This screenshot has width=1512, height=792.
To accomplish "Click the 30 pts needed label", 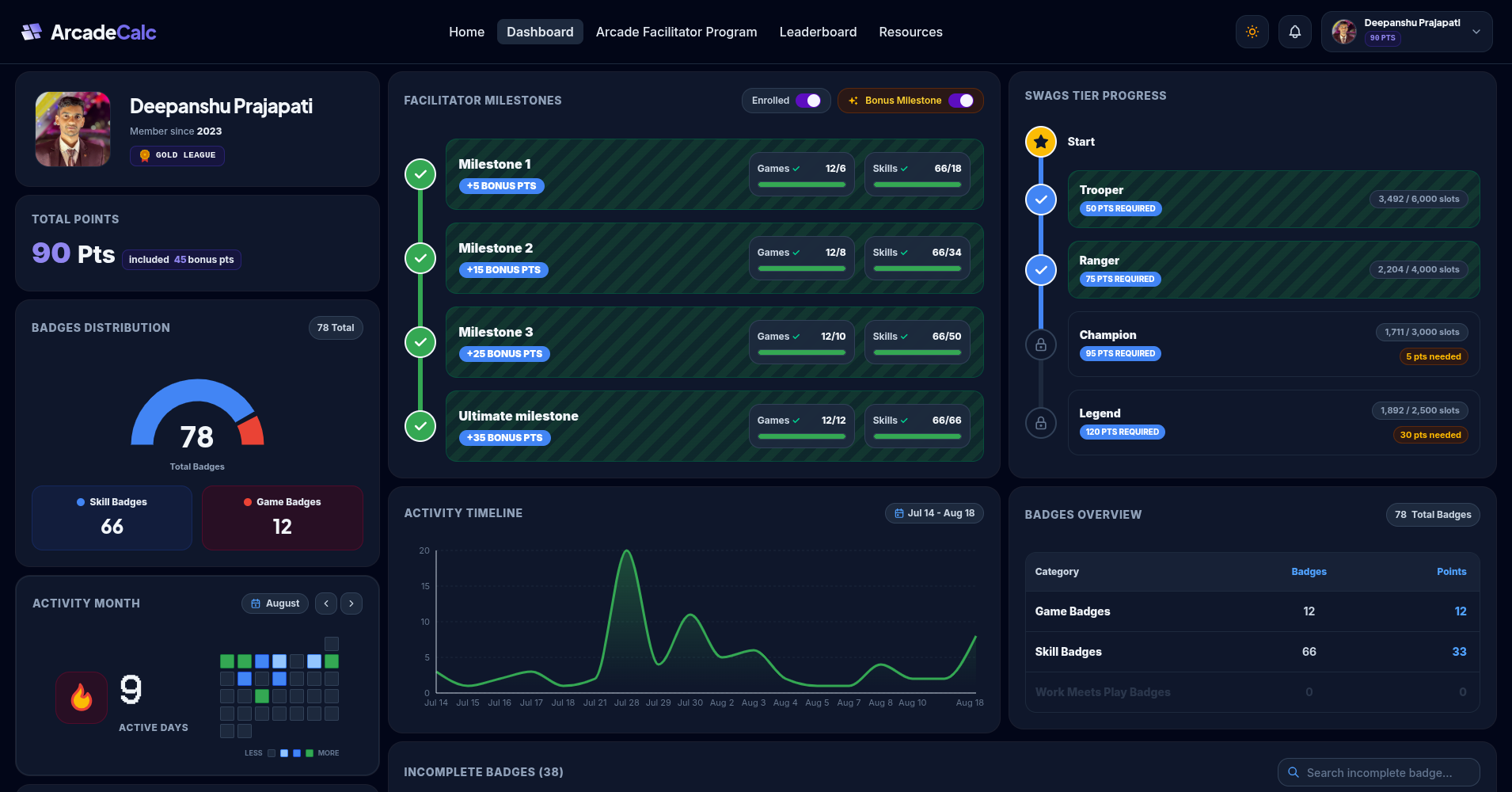I will (1430, 435).
